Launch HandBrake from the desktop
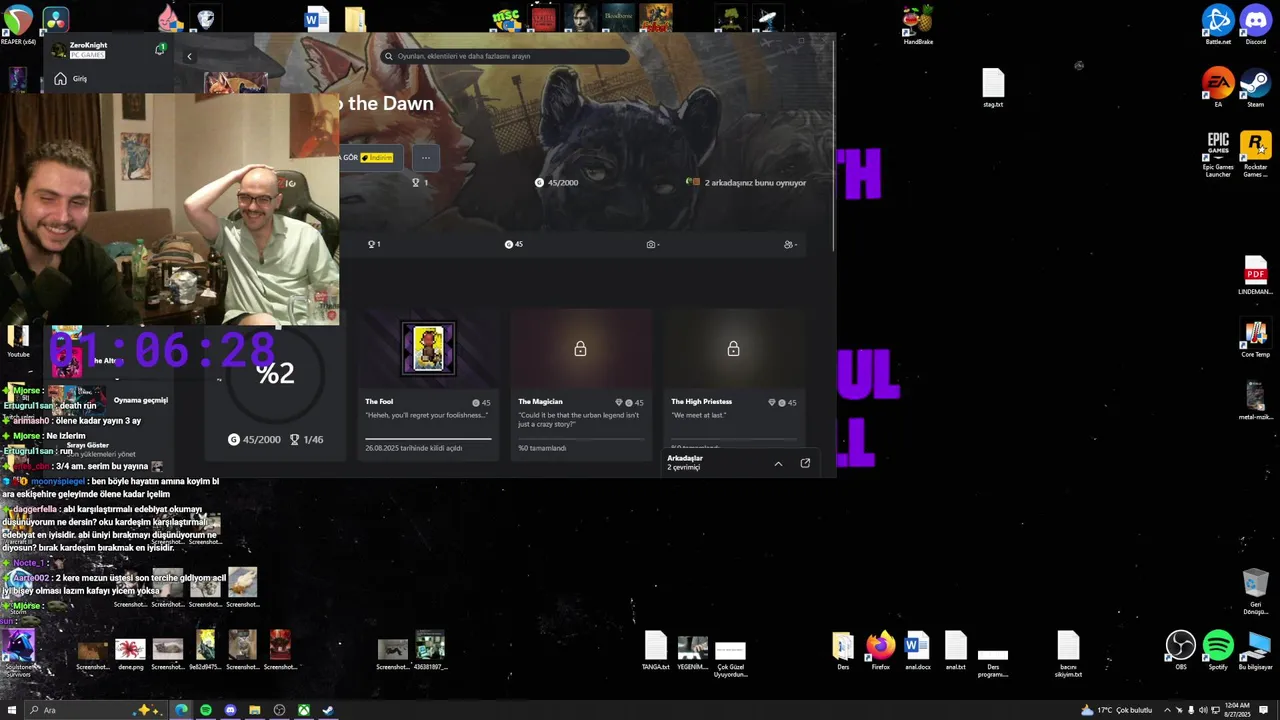1280x720 pixels. [x=918, y=24]
